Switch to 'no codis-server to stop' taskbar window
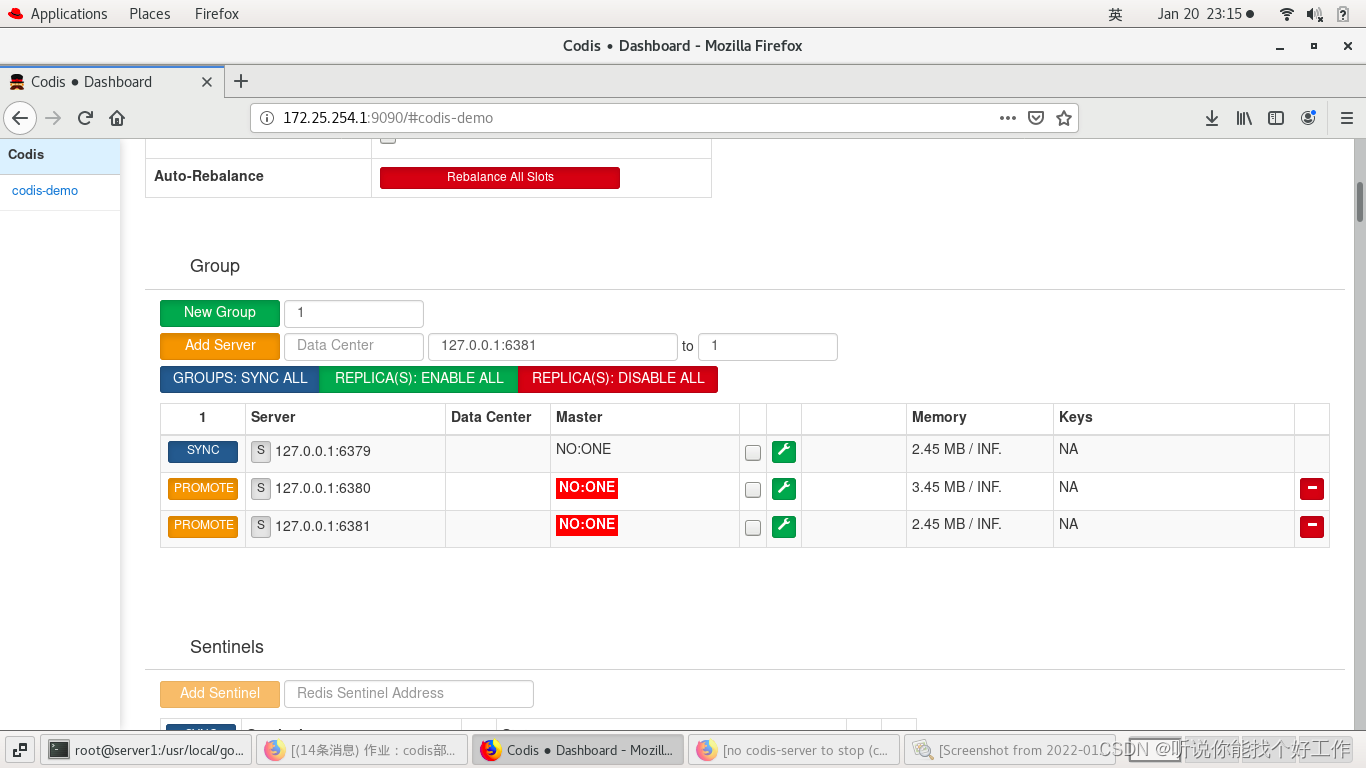The height and width of the screenshot is (768, 1366). 793,750
